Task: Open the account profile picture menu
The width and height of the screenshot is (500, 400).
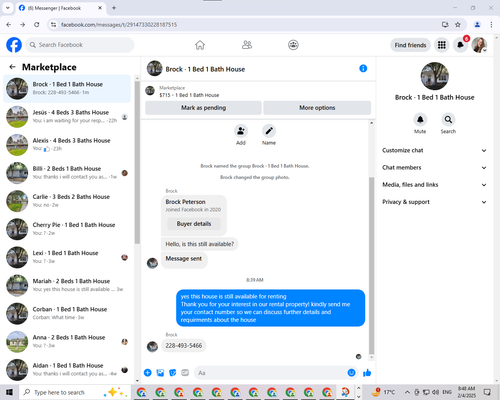Action: pos(479,45)
